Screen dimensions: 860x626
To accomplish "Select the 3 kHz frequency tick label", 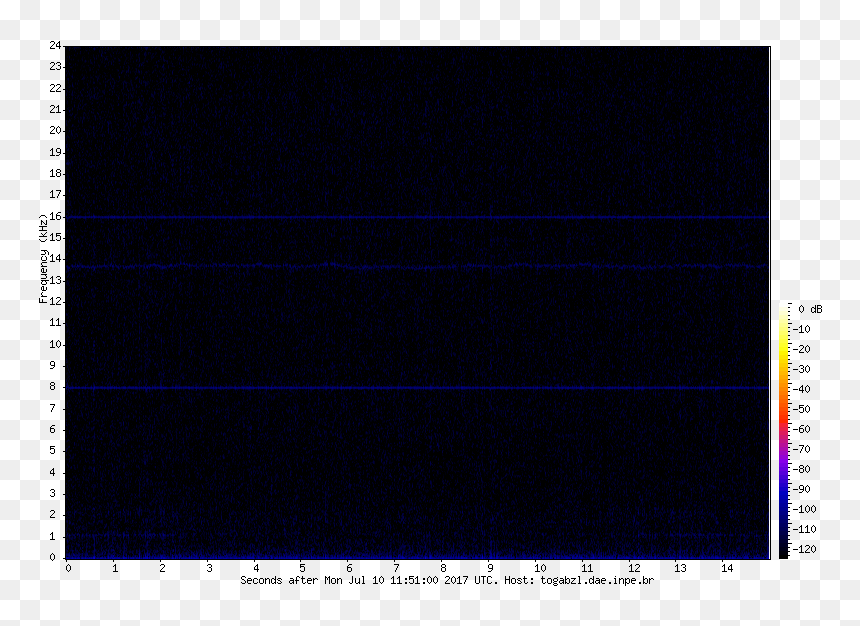I will [x=53, y=493].
